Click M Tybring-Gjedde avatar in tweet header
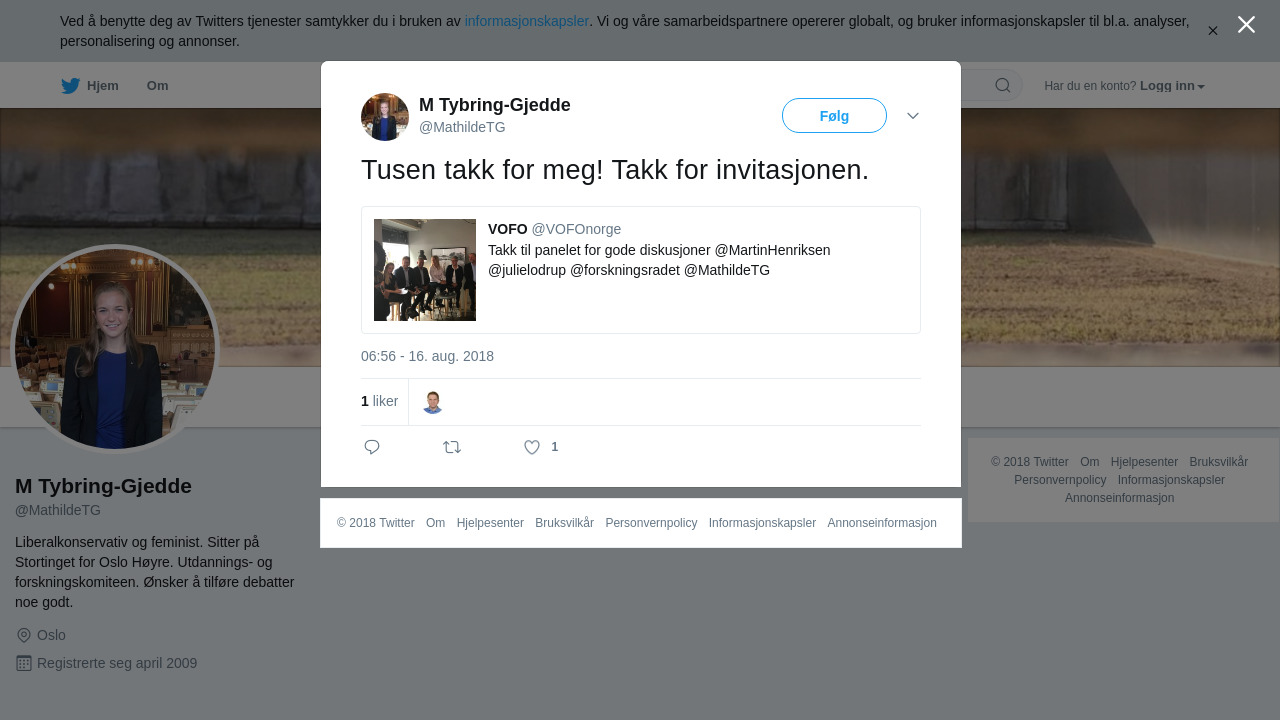Viewport: 1280px width, 720px height. 385,117
